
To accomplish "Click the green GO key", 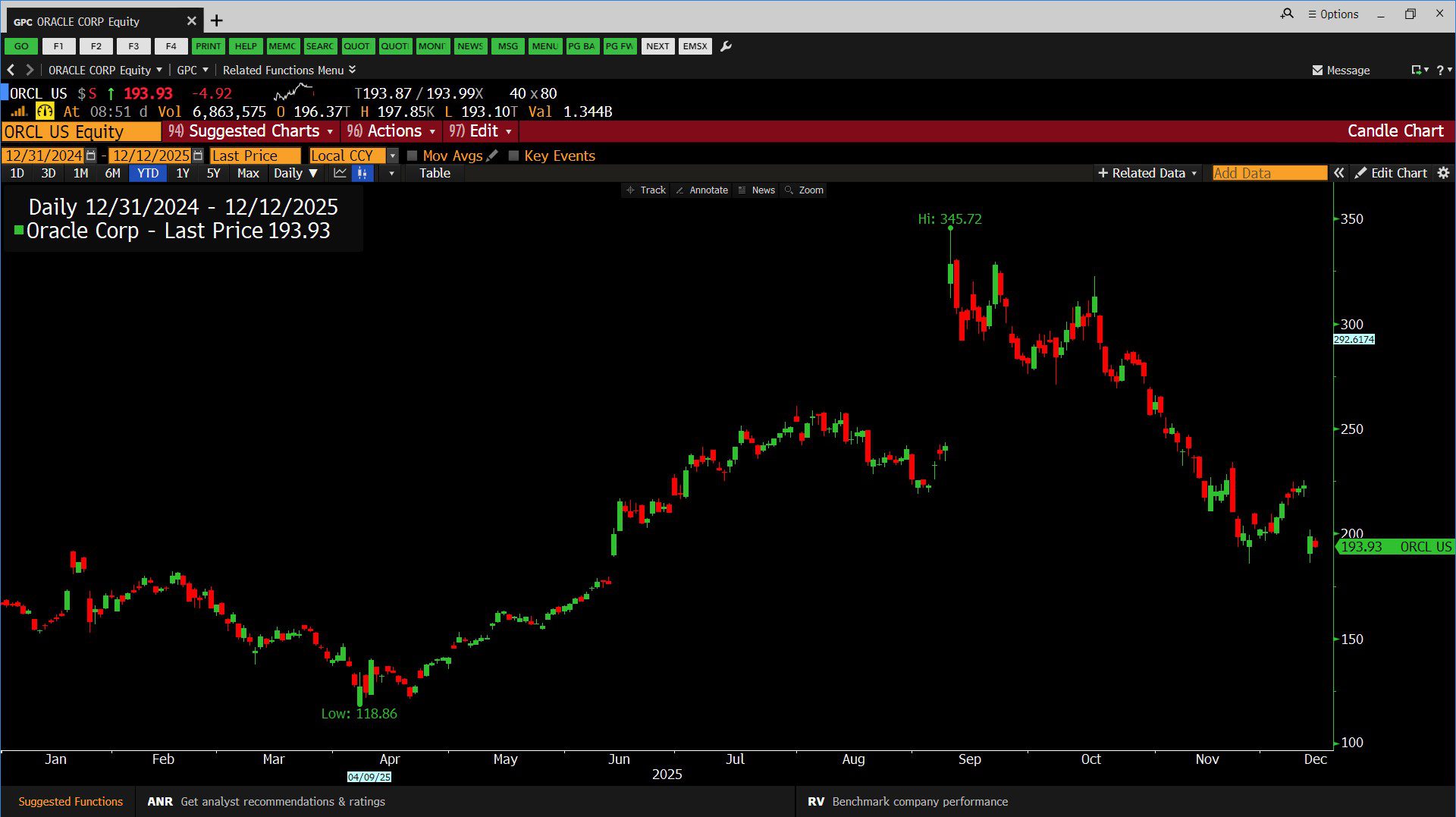I will [21, 46].
